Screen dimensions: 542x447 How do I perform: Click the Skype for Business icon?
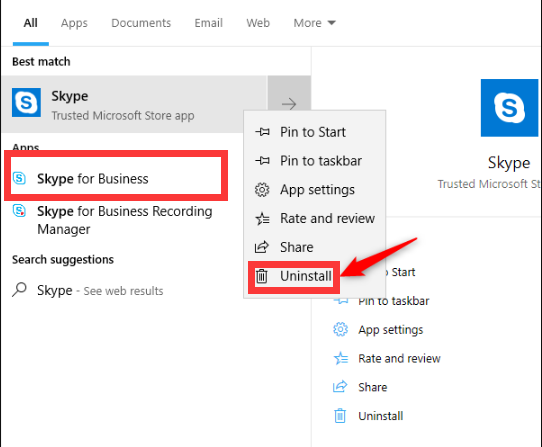tap(19, 178)
